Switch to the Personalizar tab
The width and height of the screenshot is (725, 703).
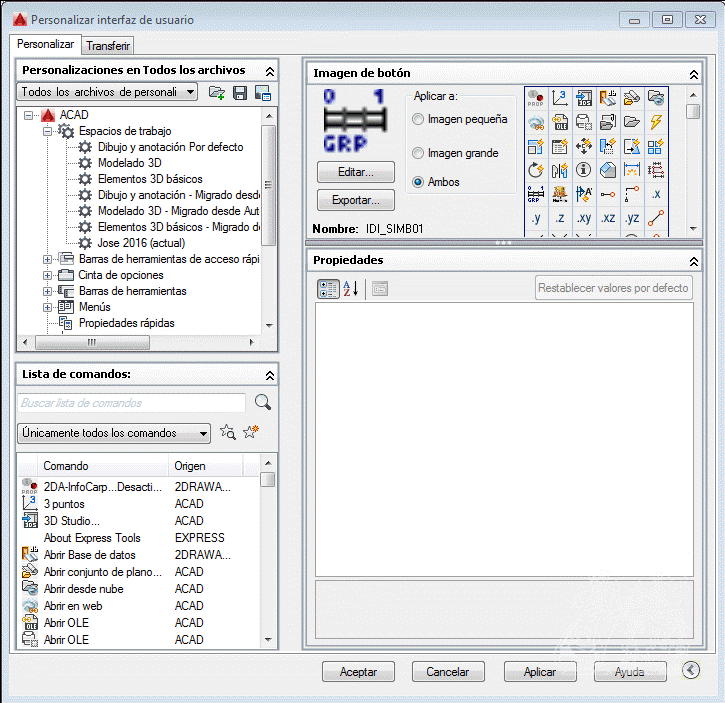tap(45, 44)
